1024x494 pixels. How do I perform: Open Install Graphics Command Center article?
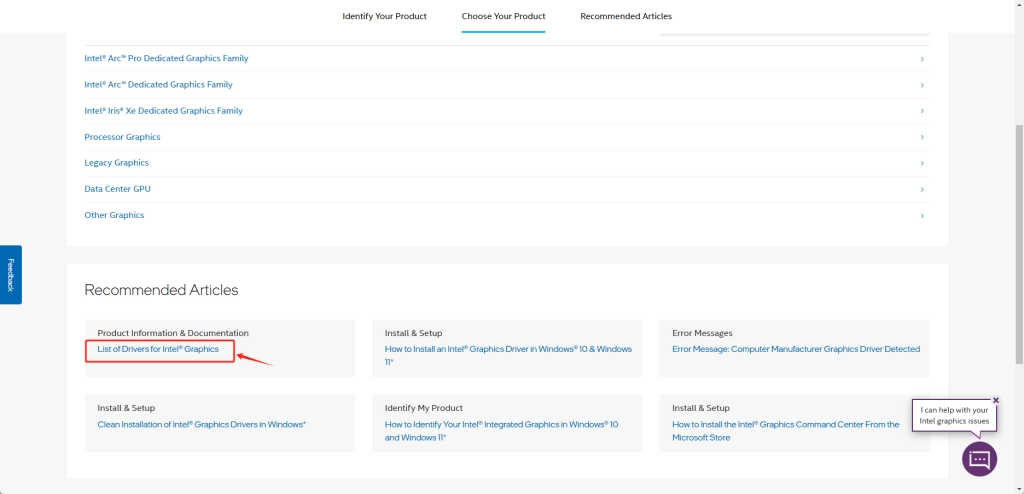coord(786,431)
